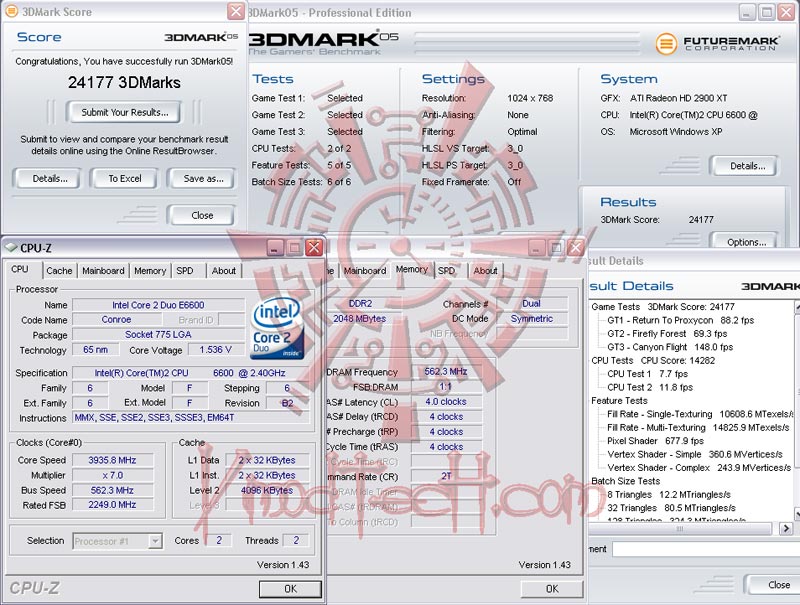Click Futuremark Corporation logo icon

(666, 43)
